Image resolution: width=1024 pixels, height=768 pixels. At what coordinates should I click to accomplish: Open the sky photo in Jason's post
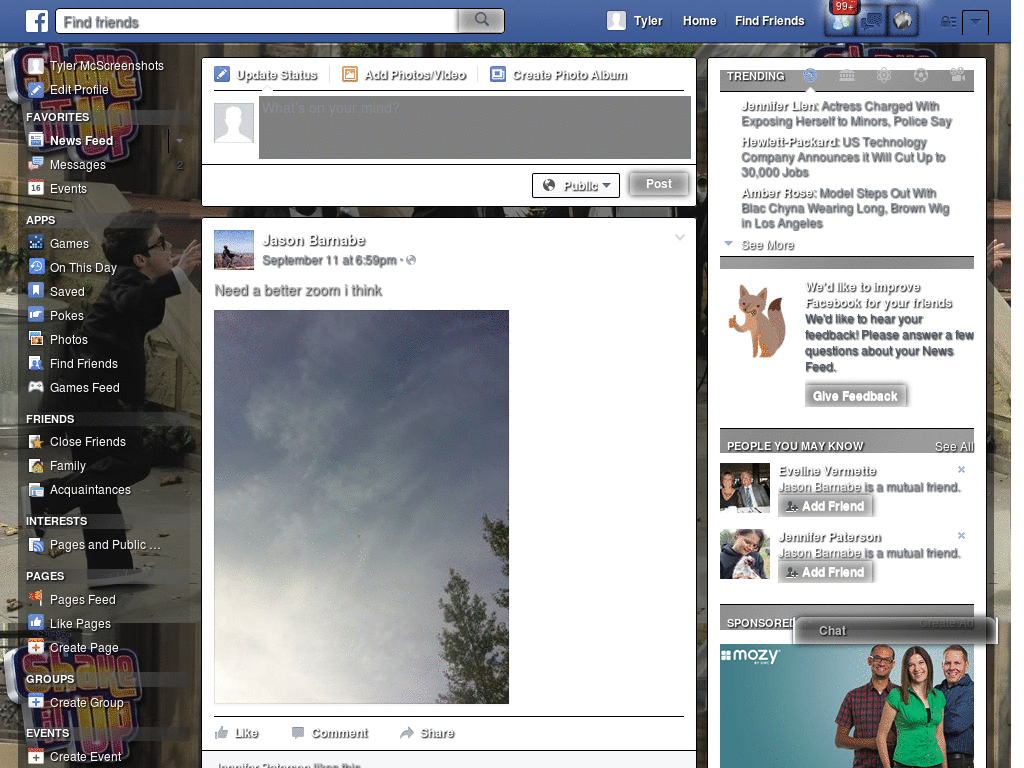[361, 507]
